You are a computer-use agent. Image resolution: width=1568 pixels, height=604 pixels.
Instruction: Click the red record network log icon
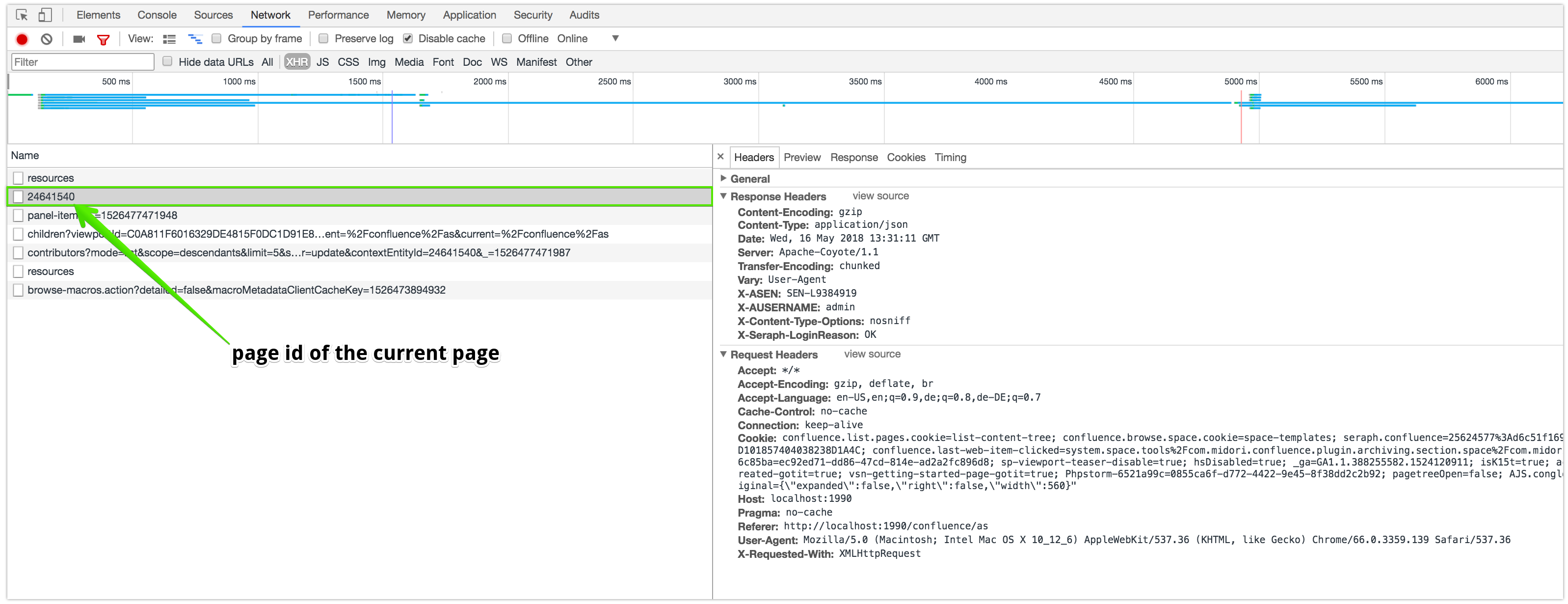tap(22, 39)
